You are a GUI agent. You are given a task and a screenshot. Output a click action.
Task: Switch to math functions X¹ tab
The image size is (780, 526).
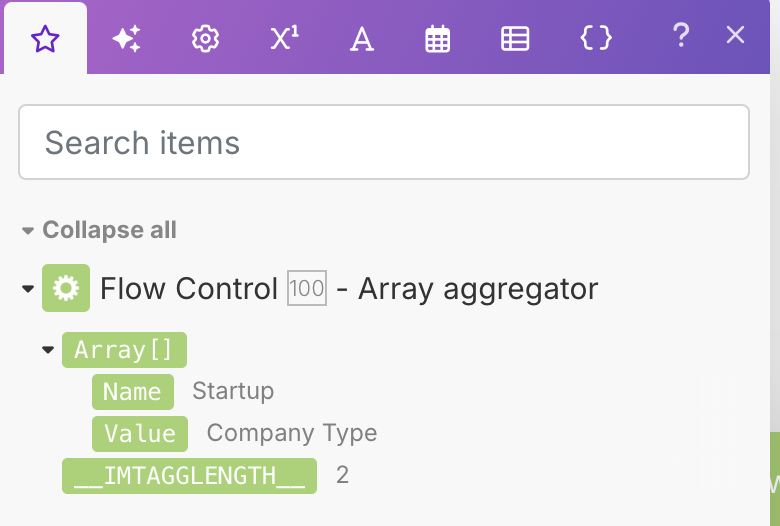[x=284, y=38]
